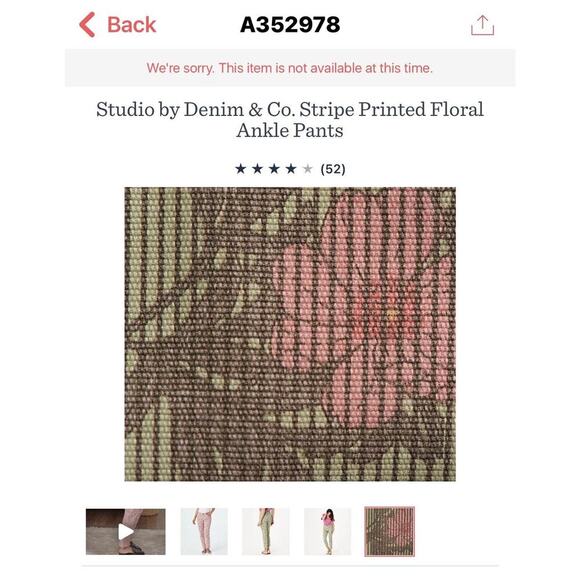The image size is (580, 580).
Task: Select the fabric swatch thumbnail
Action: click(390, 532)
